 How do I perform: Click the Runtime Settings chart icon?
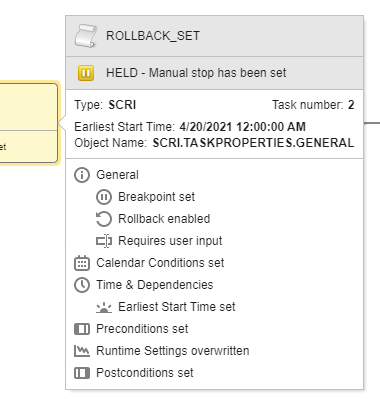82,351
